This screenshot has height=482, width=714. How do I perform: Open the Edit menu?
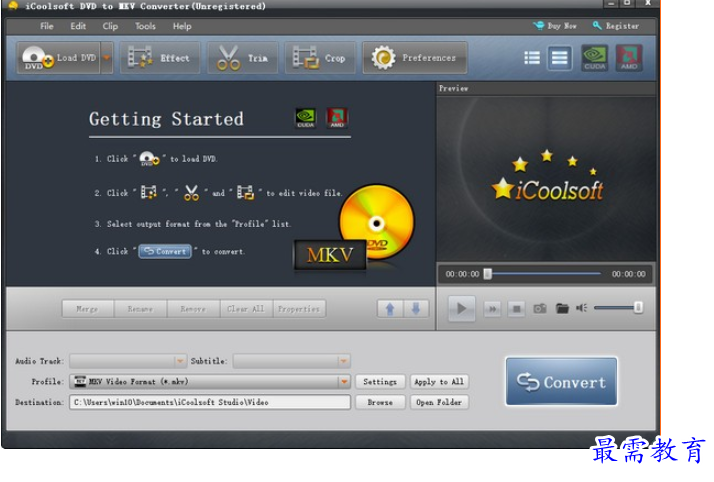pos(78,26)
